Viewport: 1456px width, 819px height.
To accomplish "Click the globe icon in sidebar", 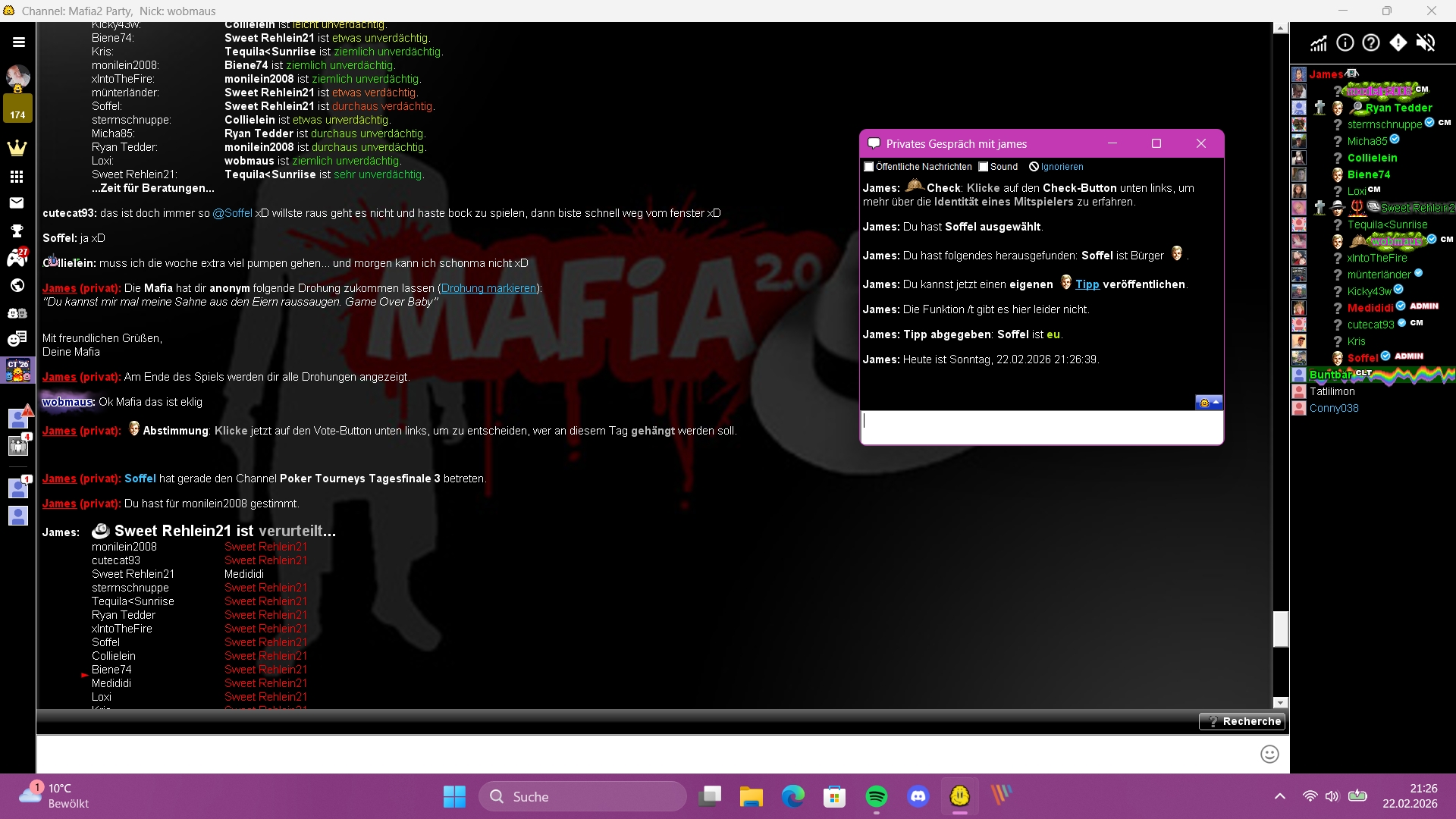I will (x=17, y=285).
